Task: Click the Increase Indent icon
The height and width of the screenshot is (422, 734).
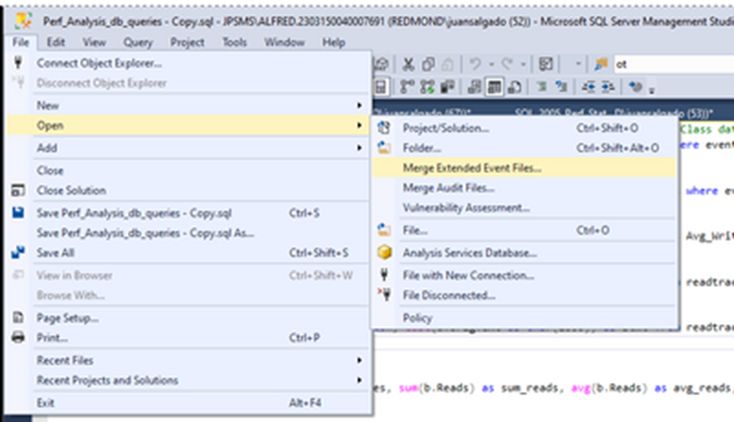Action: tap(608, 87)
